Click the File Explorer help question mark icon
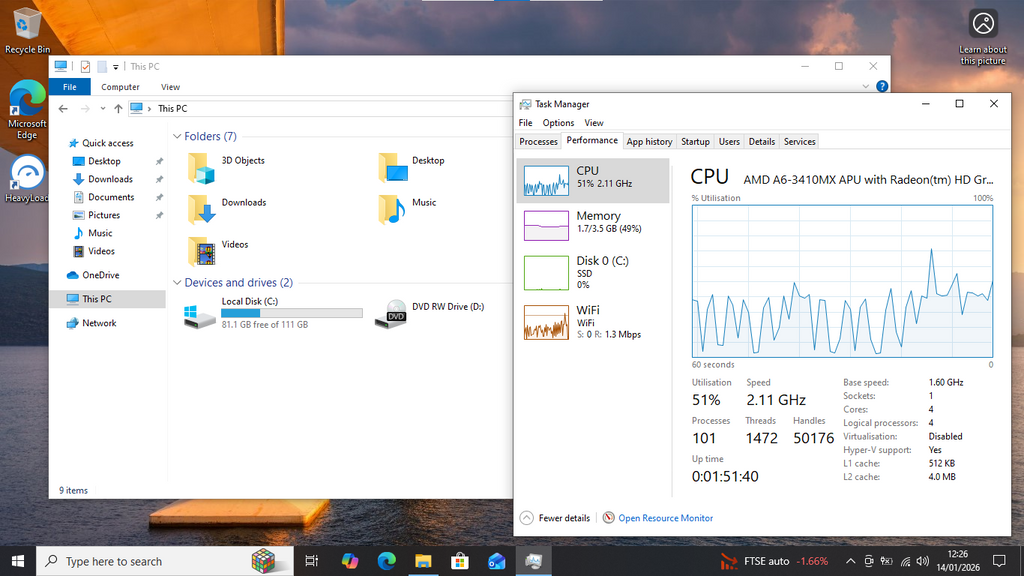Screen dimensions: 1024x576 point(882,87)
